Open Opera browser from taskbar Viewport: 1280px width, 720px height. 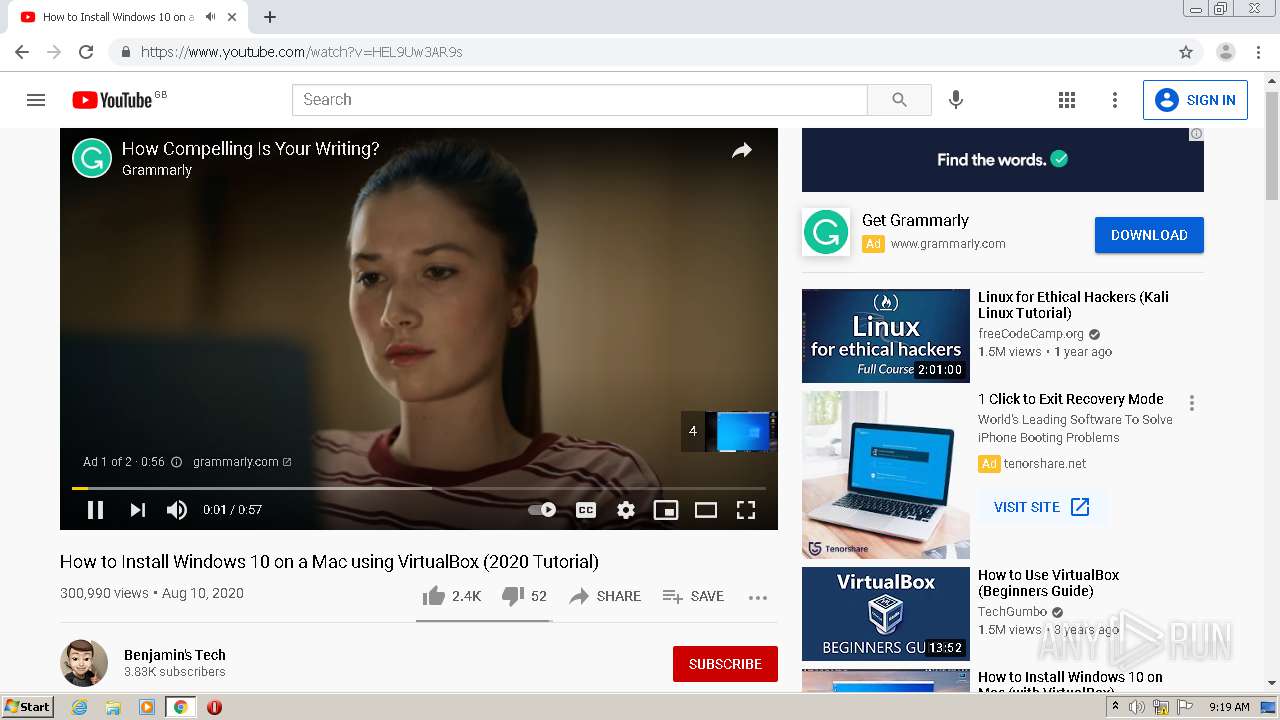click(214, 707)
